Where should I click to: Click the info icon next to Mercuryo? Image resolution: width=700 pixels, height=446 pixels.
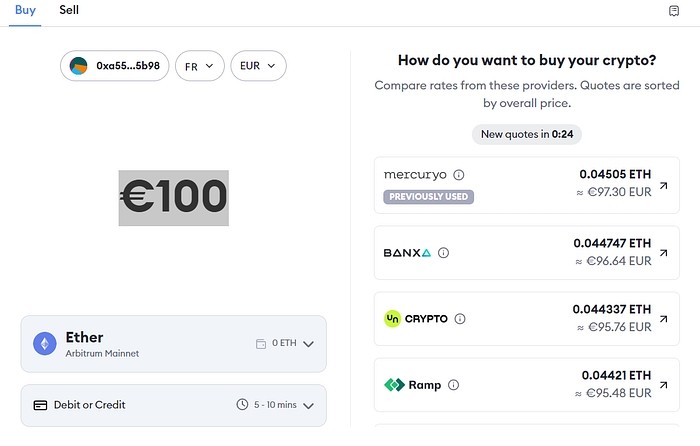(x=459, y=174)
